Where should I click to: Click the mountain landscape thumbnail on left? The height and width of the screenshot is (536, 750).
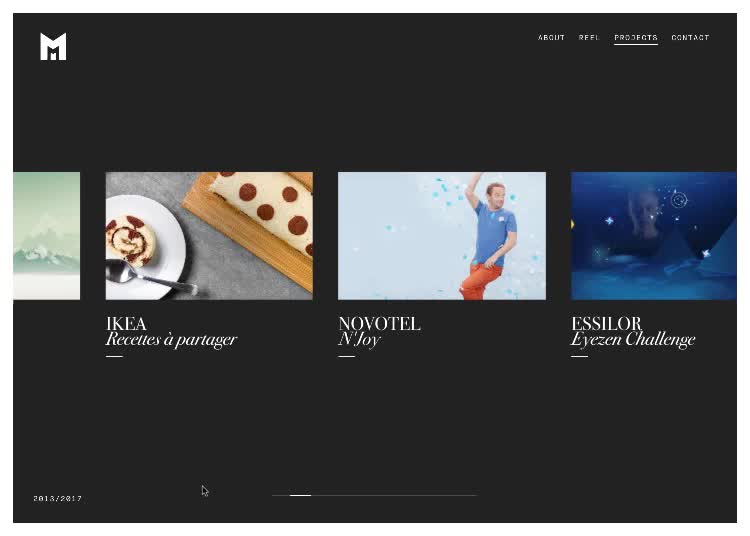tap(46, 236)
